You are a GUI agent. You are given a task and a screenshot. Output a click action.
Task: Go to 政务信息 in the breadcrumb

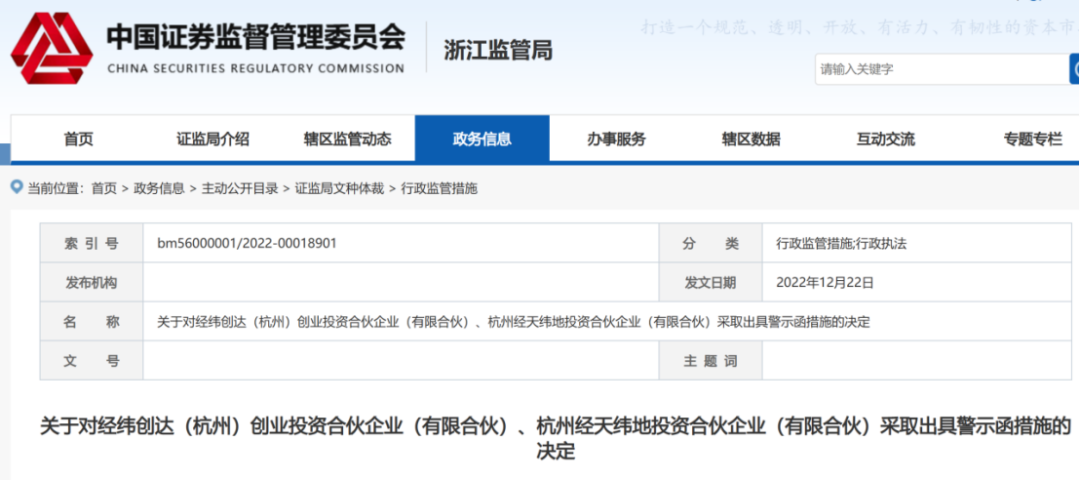(158, 189)
